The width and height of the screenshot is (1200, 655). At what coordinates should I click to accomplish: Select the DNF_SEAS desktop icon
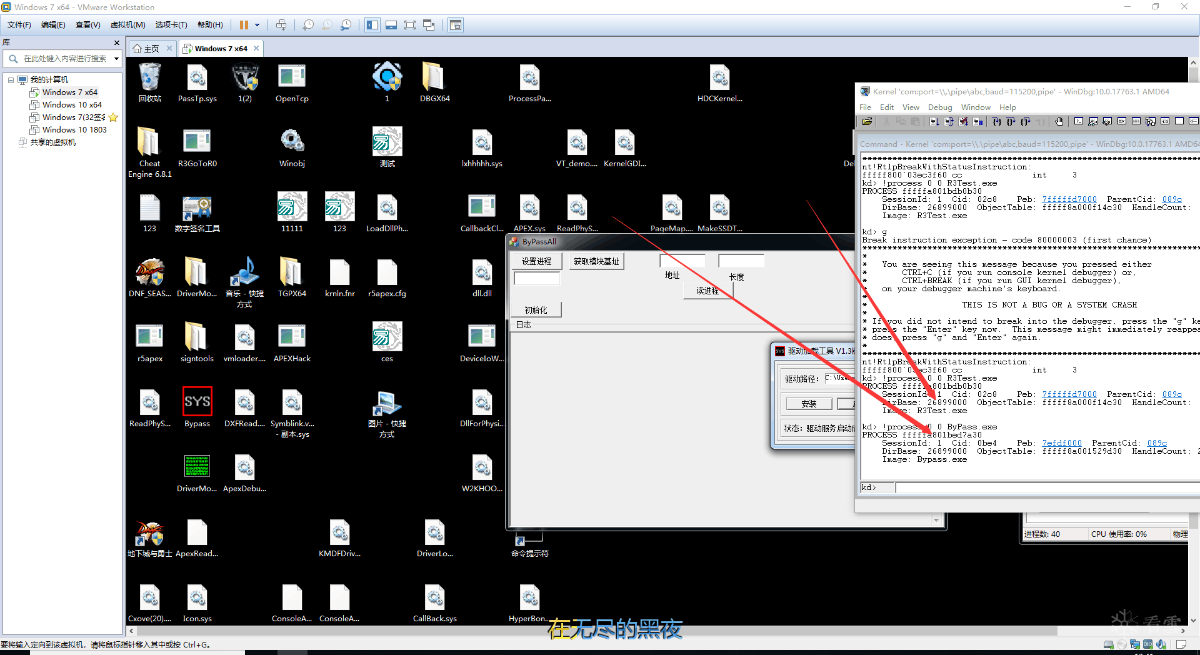click(149, 278)
